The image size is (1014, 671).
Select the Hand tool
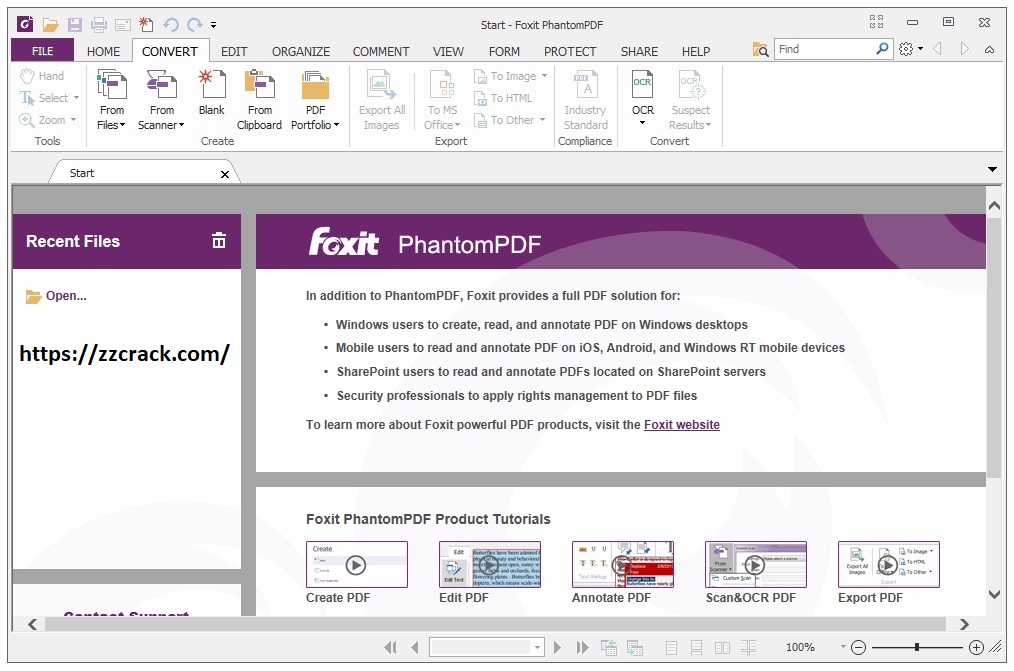click(42, 76)
